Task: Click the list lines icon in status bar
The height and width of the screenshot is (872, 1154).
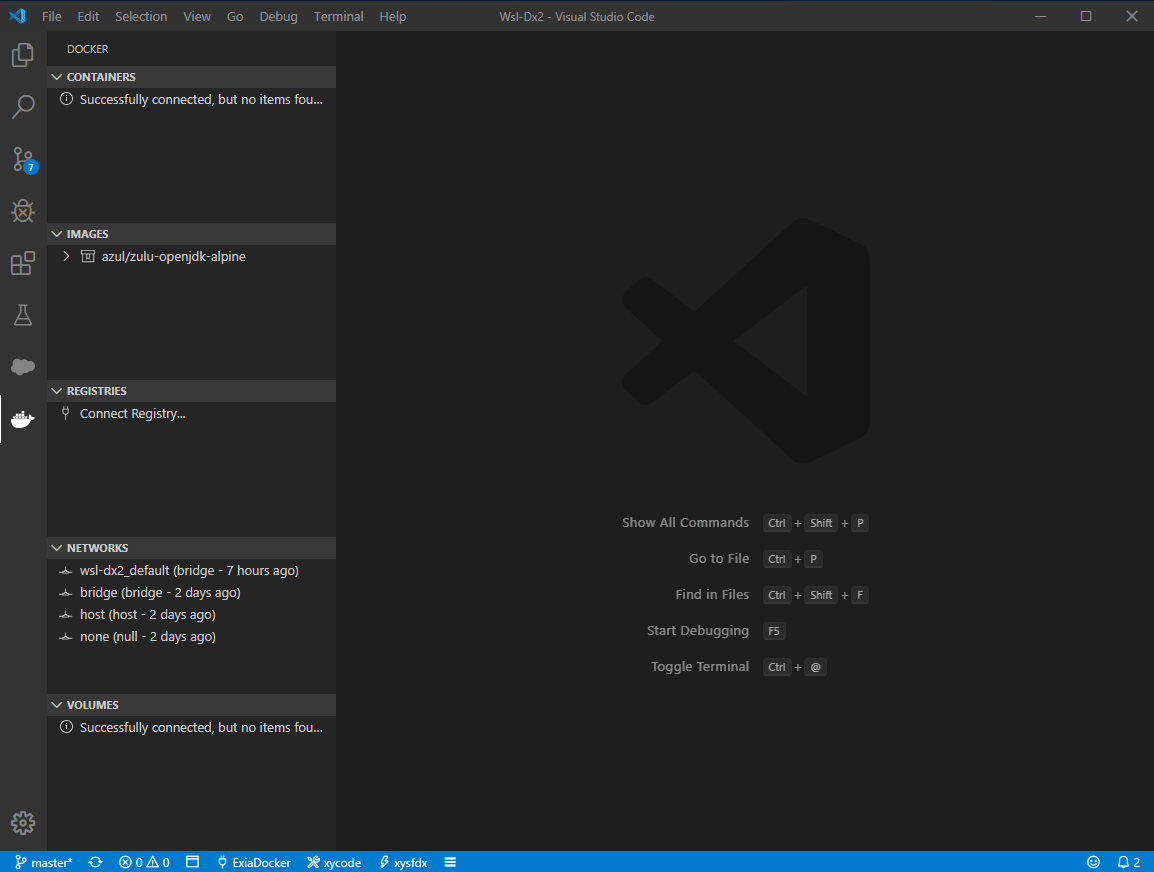Action: [x=450, y=862]
